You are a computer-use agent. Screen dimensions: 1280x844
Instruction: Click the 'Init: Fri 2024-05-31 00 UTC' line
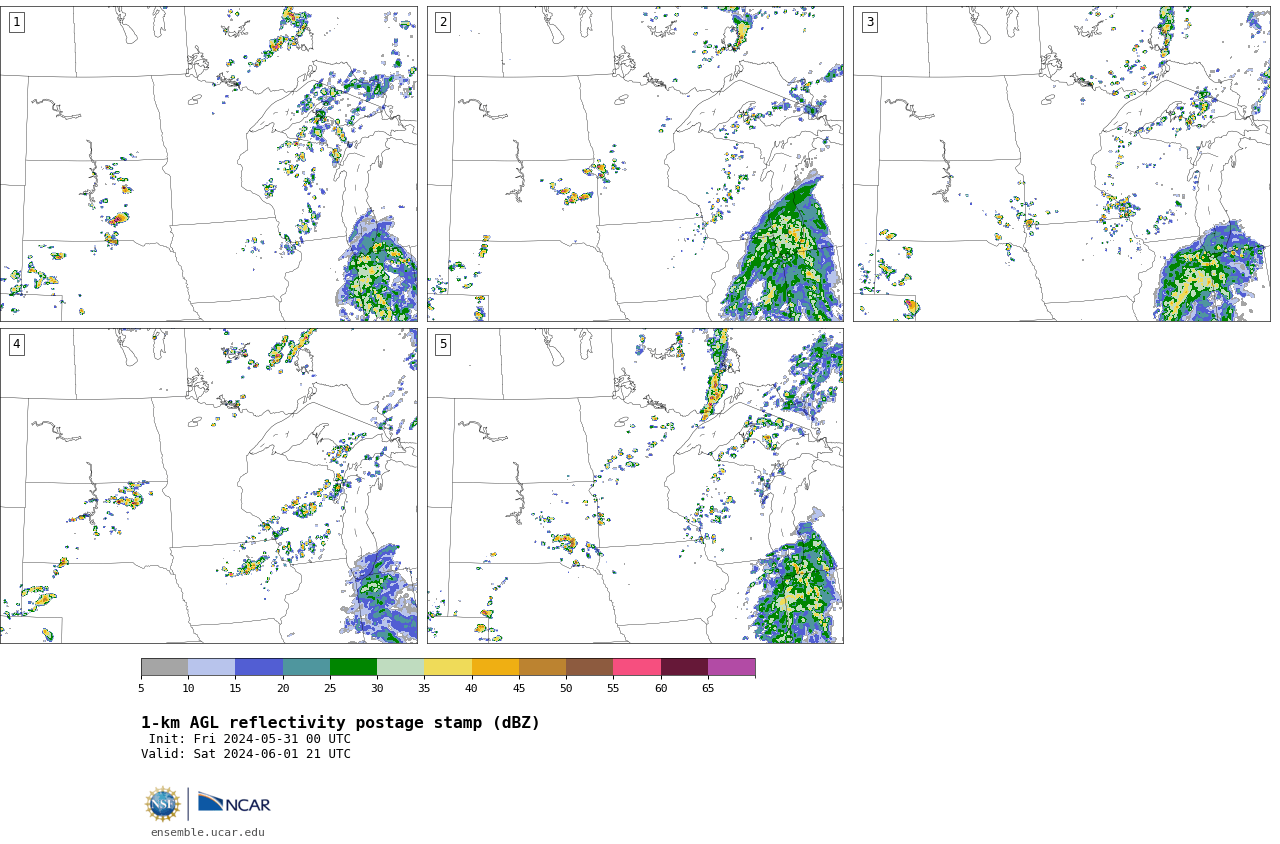click(x=250, y=739)
